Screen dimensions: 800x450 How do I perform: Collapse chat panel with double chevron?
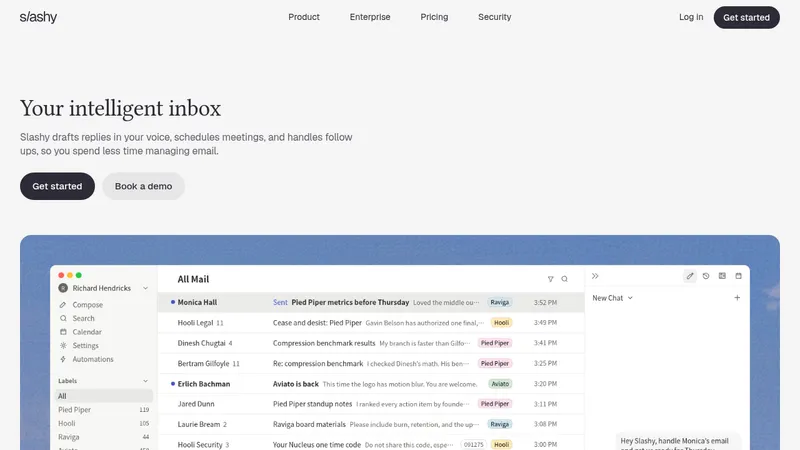pos(595,276)
